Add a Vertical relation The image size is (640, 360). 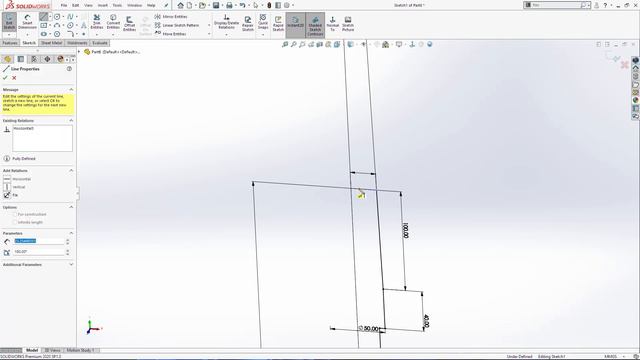(15, 187)
